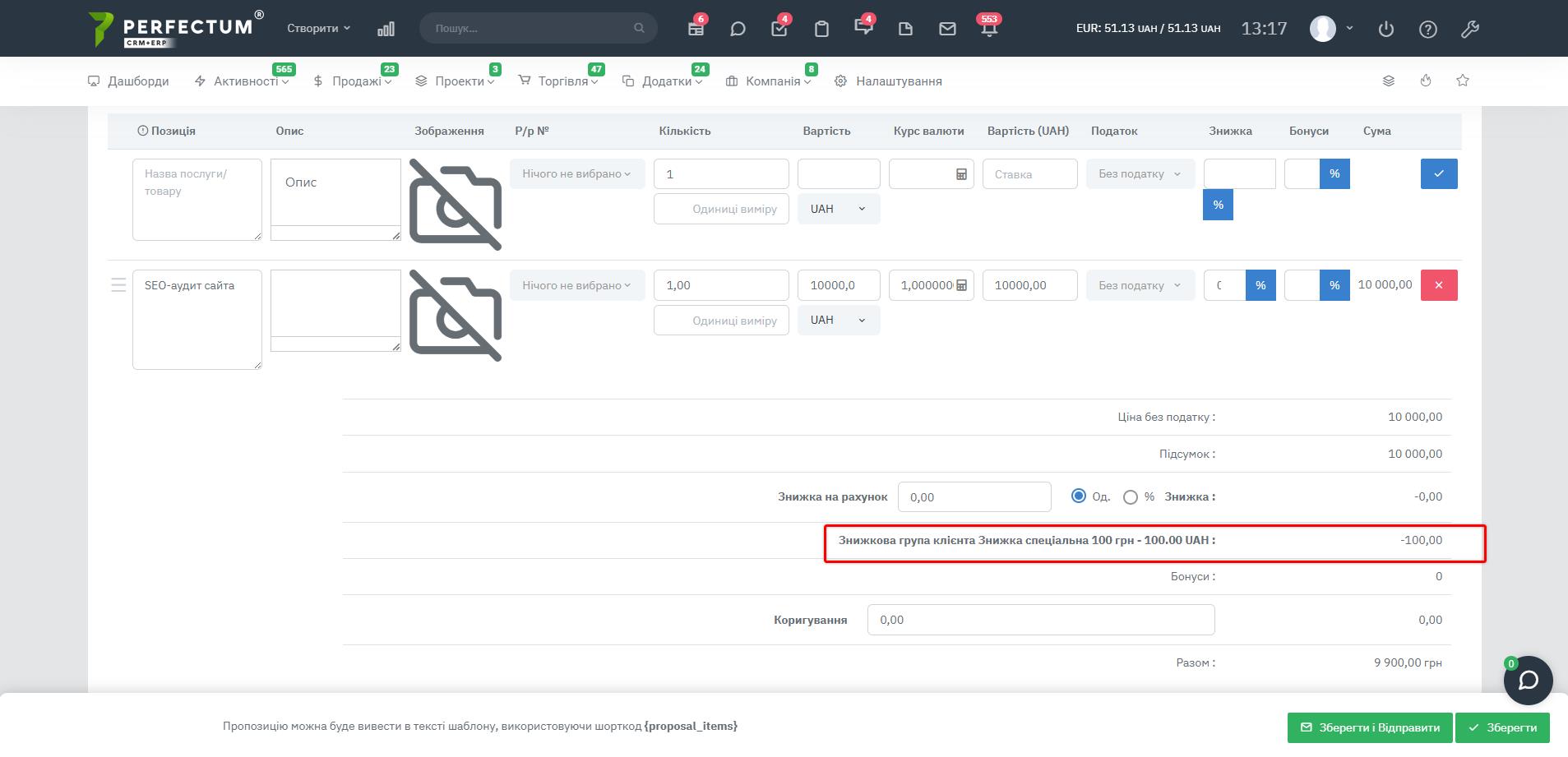
Task: Click the wrench setup icon
Action: 1469,29
